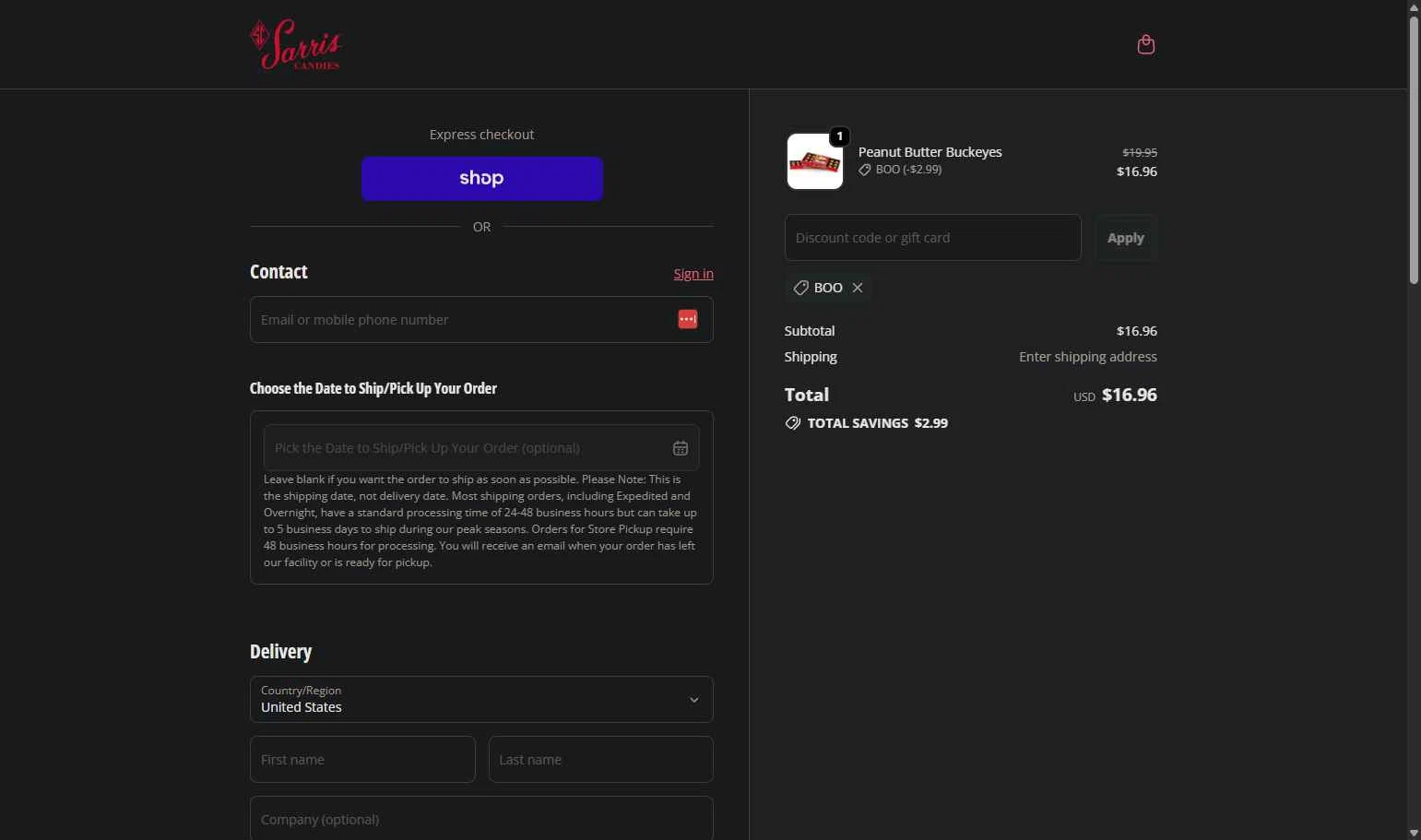This screenshot has height=840, width=1421.
Task: Select the Delivery section heading
Action: tap(281, 652)
